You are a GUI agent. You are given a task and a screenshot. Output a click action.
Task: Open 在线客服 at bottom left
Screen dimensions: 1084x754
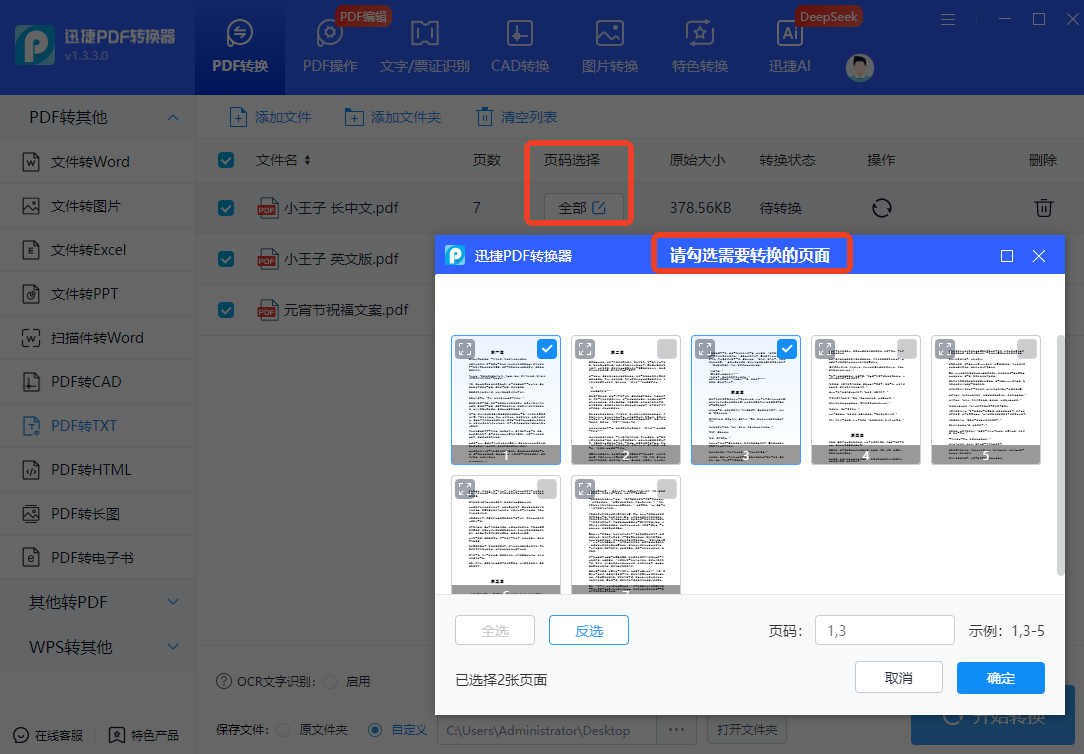coord(48,735)
